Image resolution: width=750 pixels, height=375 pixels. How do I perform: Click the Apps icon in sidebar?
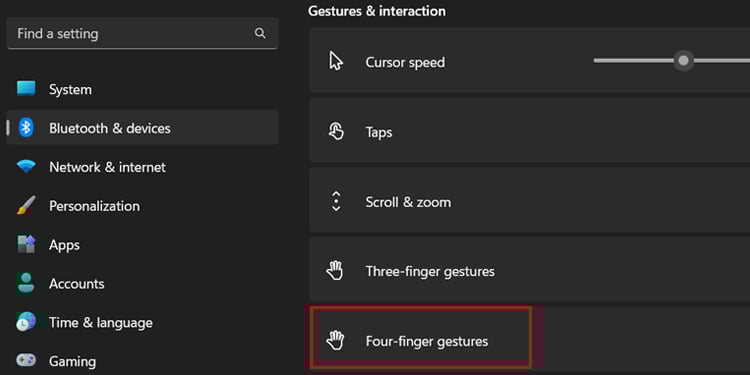point(26,244)
